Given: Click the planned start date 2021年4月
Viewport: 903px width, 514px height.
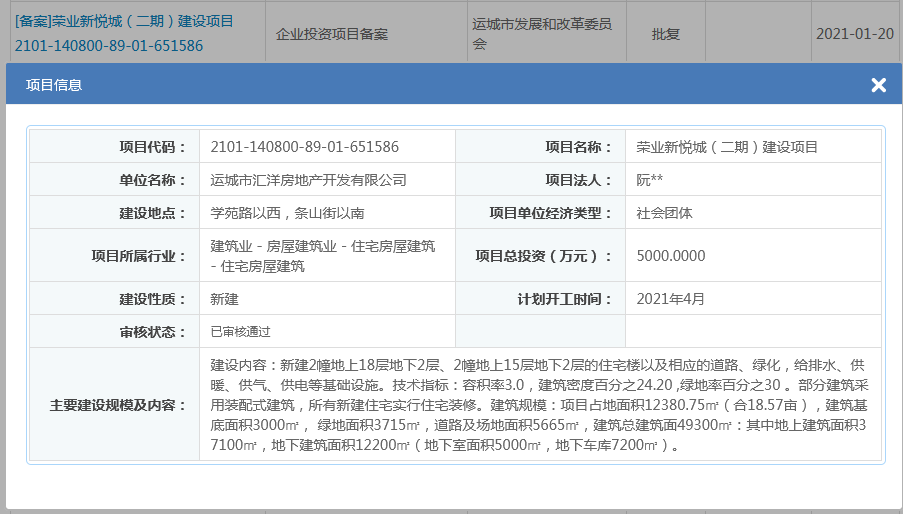Looking at the screenshot, I should coord(670,299).
